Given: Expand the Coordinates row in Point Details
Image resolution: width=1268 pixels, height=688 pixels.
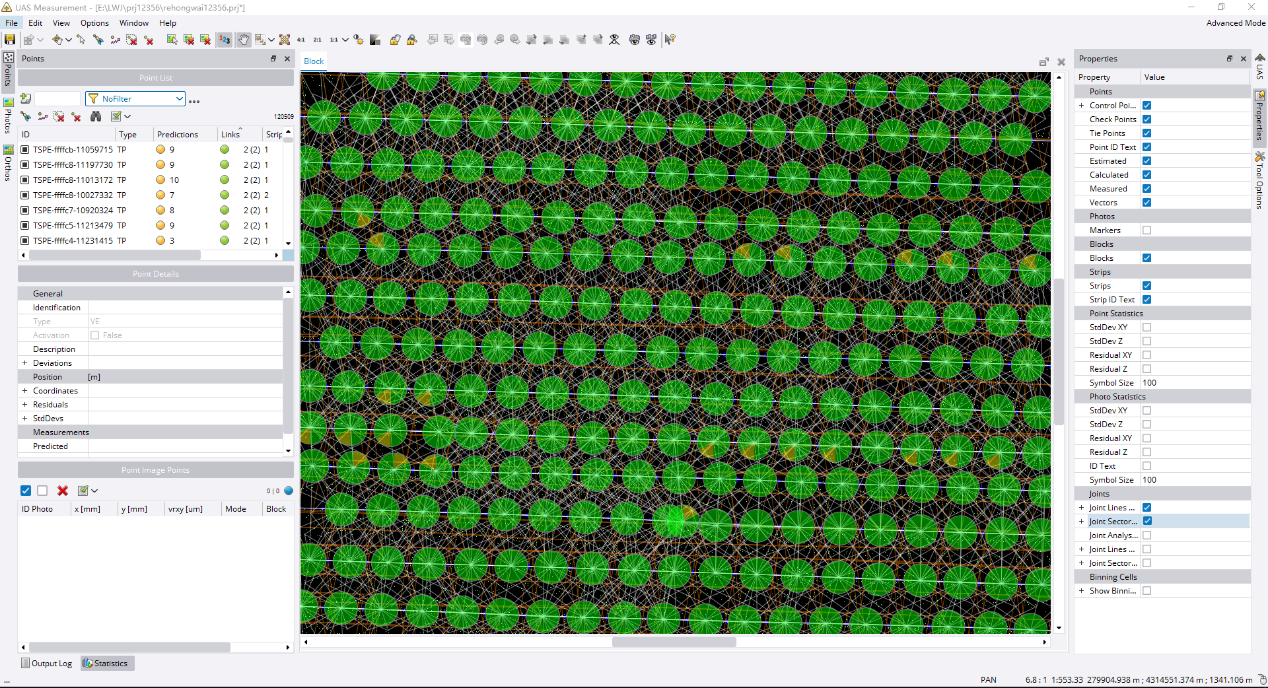Looking at the screenshot, I should pos(24,391).
